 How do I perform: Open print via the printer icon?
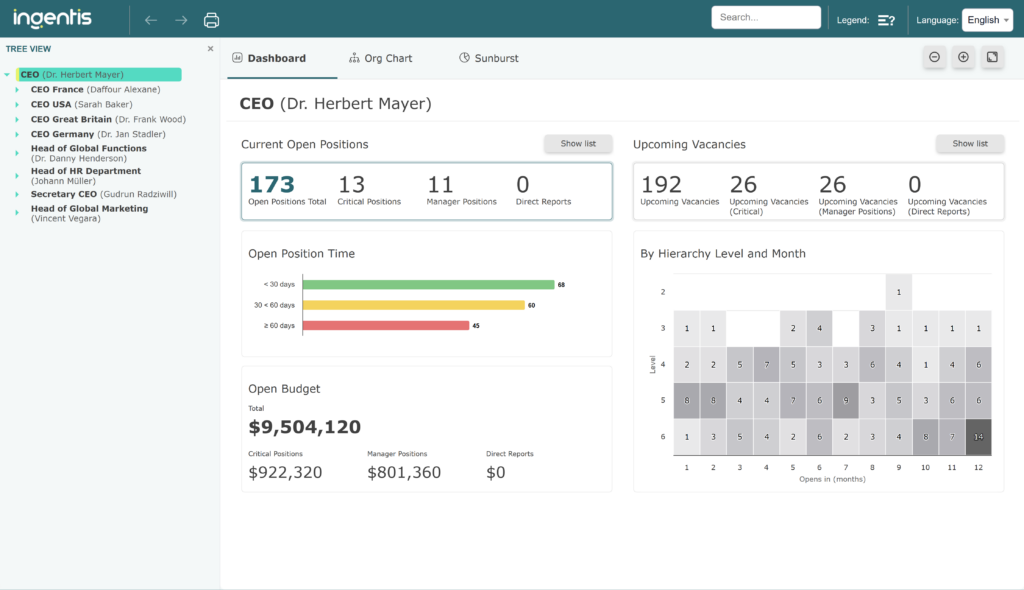click(x=211, y=20)
